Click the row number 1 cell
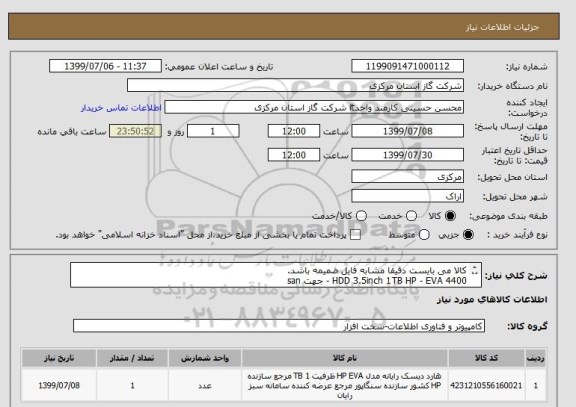 (536, 386)
